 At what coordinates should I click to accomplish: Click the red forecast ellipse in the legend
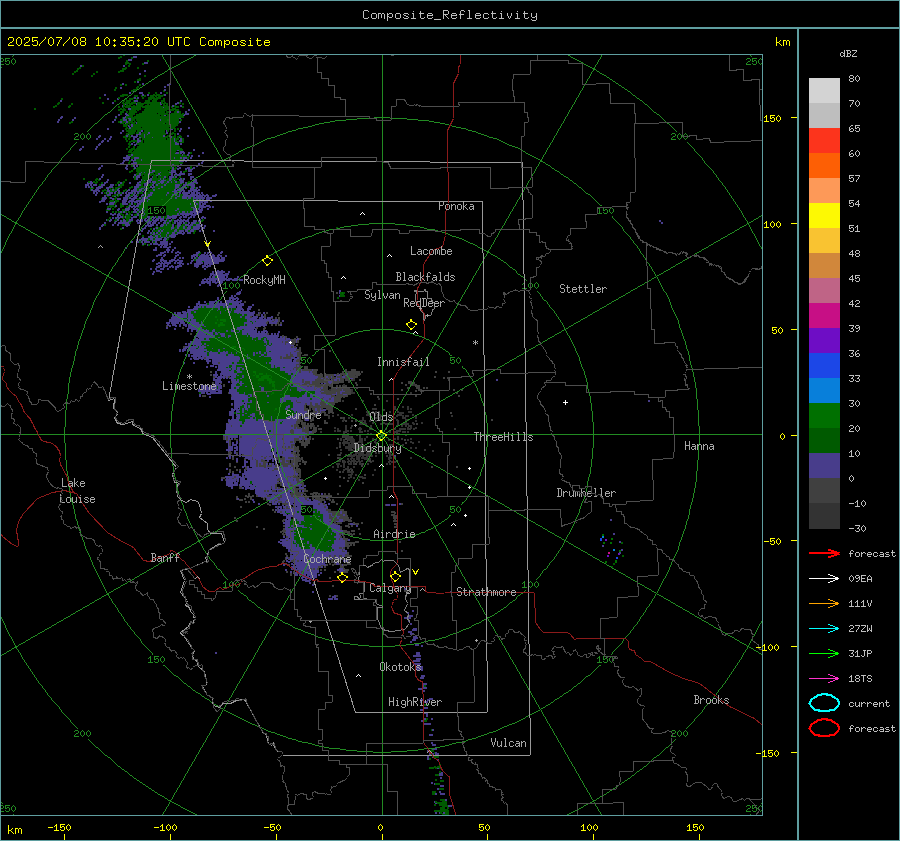[x=824, y=728]
